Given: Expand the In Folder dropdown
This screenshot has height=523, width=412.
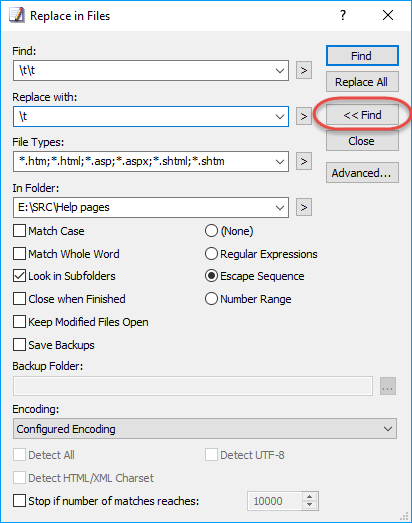Looking at the screenshot, I should (x=280, y=208).
